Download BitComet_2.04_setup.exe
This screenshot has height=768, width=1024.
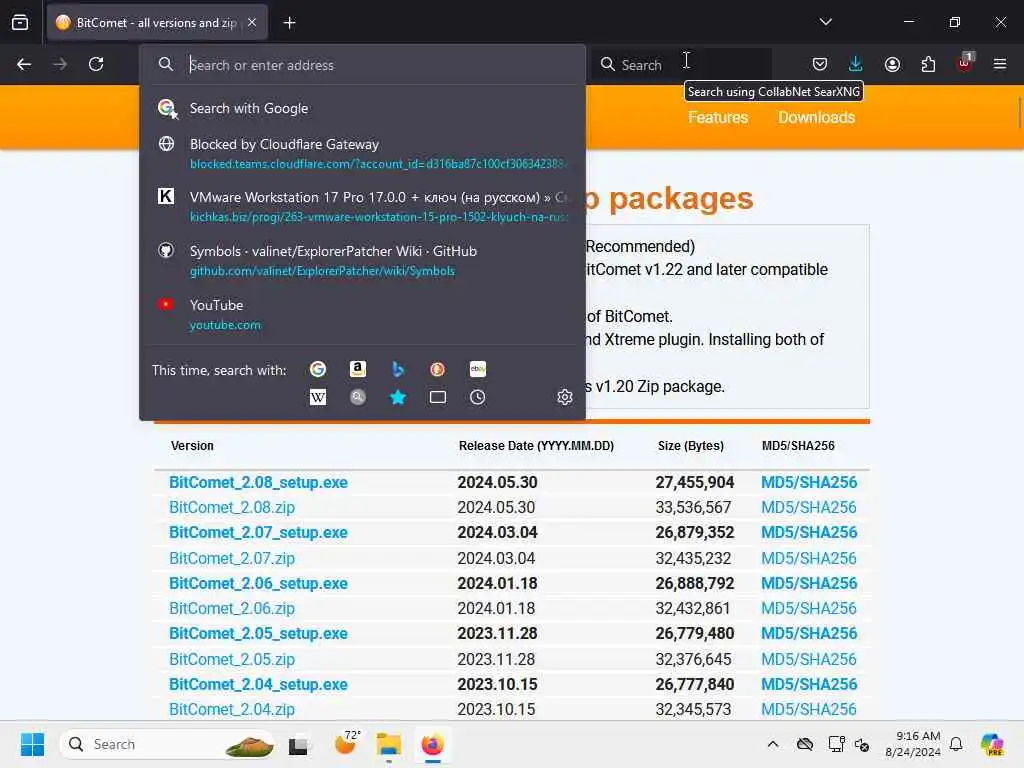(259, 684)
